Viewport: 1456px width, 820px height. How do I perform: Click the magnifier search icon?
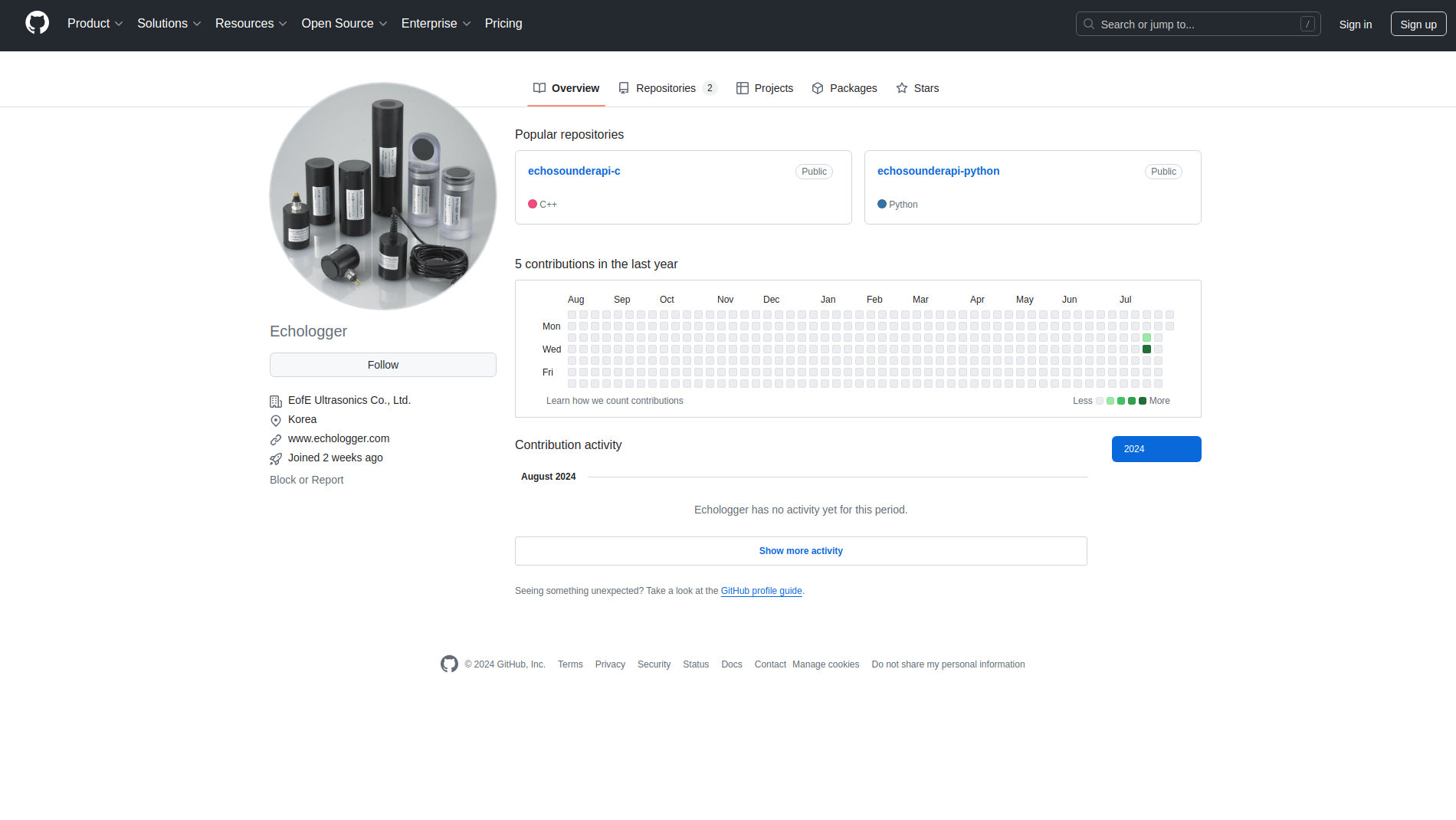(1089, 24)
